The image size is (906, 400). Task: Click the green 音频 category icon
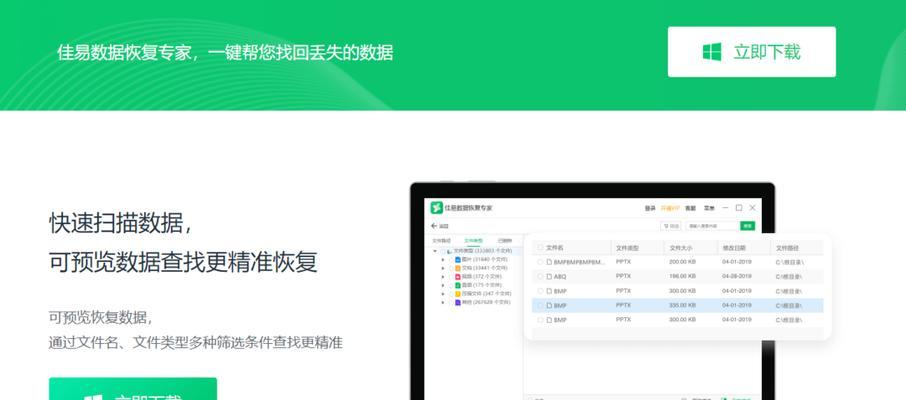458,286
